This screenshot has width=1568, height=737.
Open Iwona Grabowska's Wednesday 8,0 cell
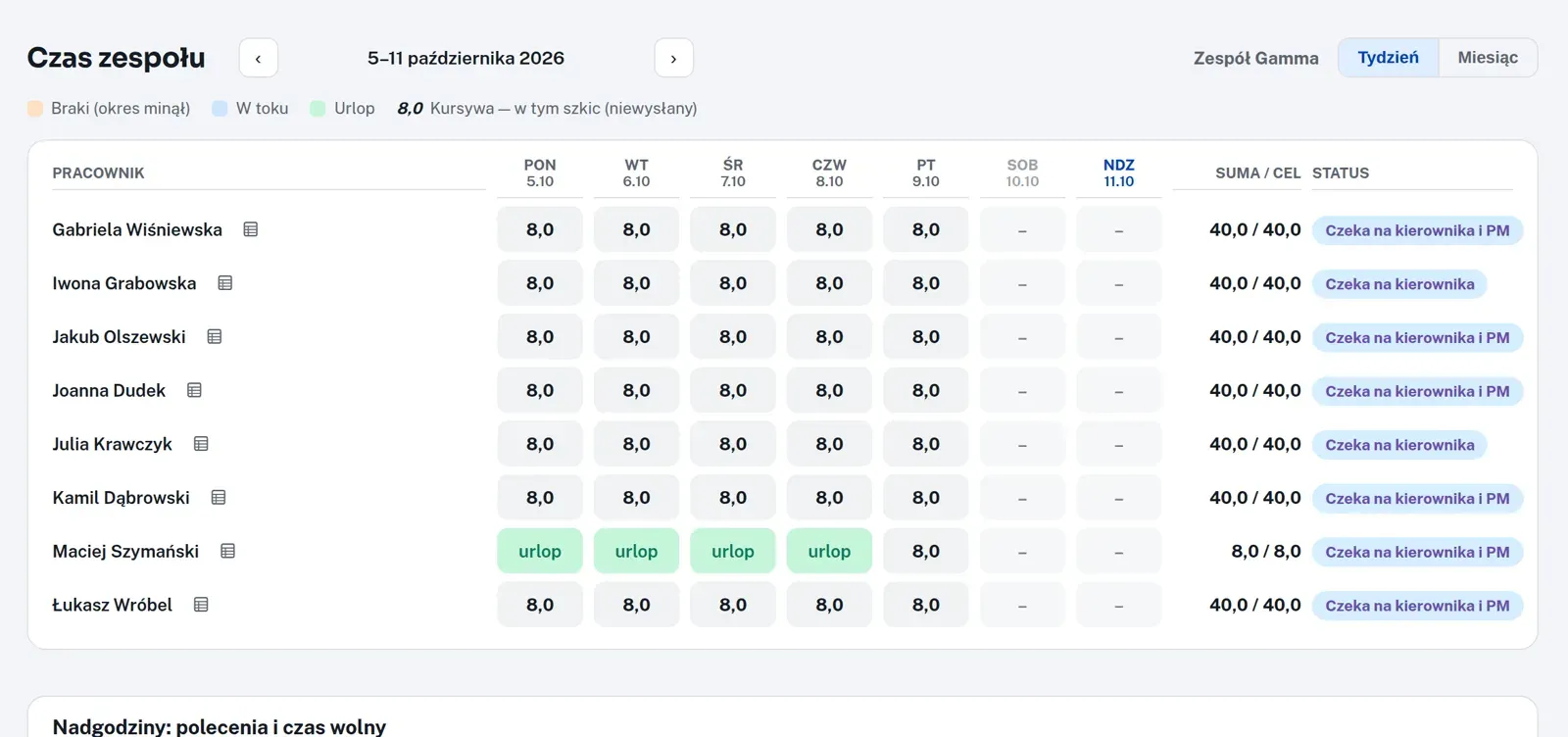point(733,283)
